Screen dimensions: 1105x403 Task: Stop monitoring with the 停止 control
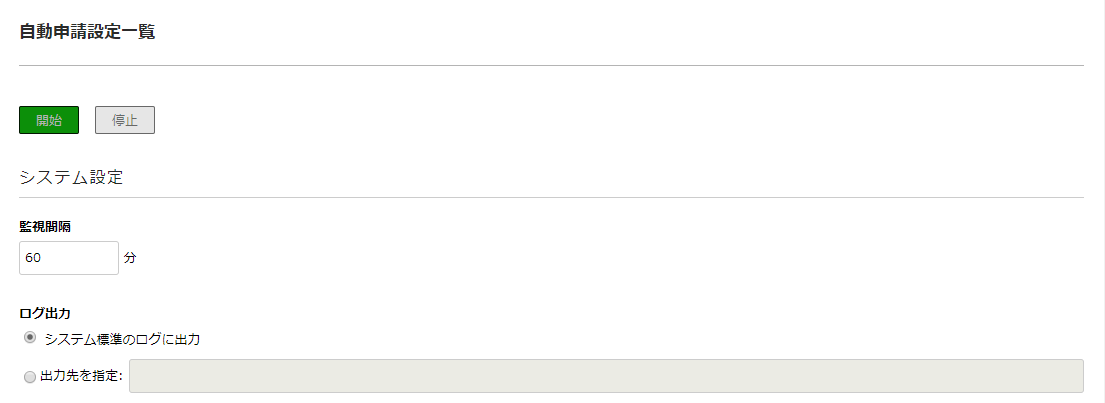point(125,120)
